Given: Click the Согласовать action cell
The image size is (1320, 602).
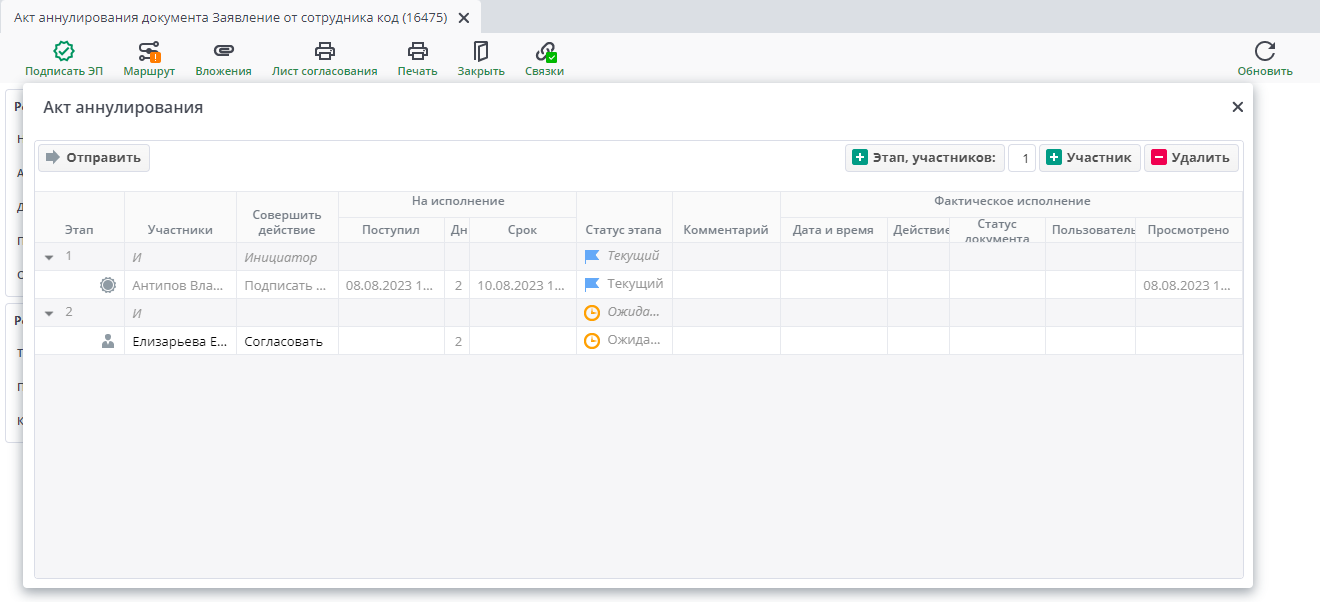Looking at the screenshot, I should pos(284,341).
